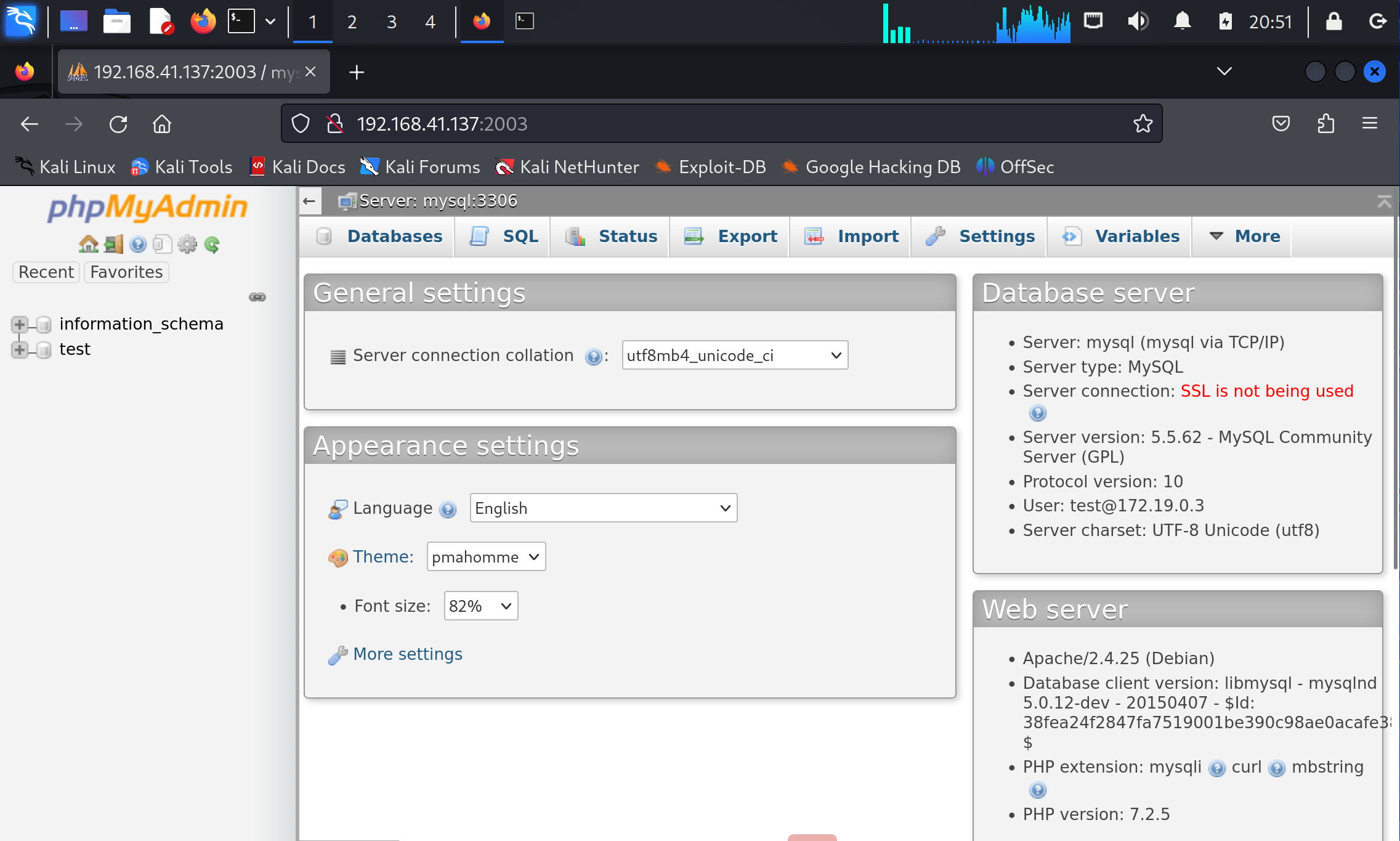The height and width of the screenshot is (841, 1400).
Task: Open the Theme pmahomme dropdown
Action: (x=485, y=557)
